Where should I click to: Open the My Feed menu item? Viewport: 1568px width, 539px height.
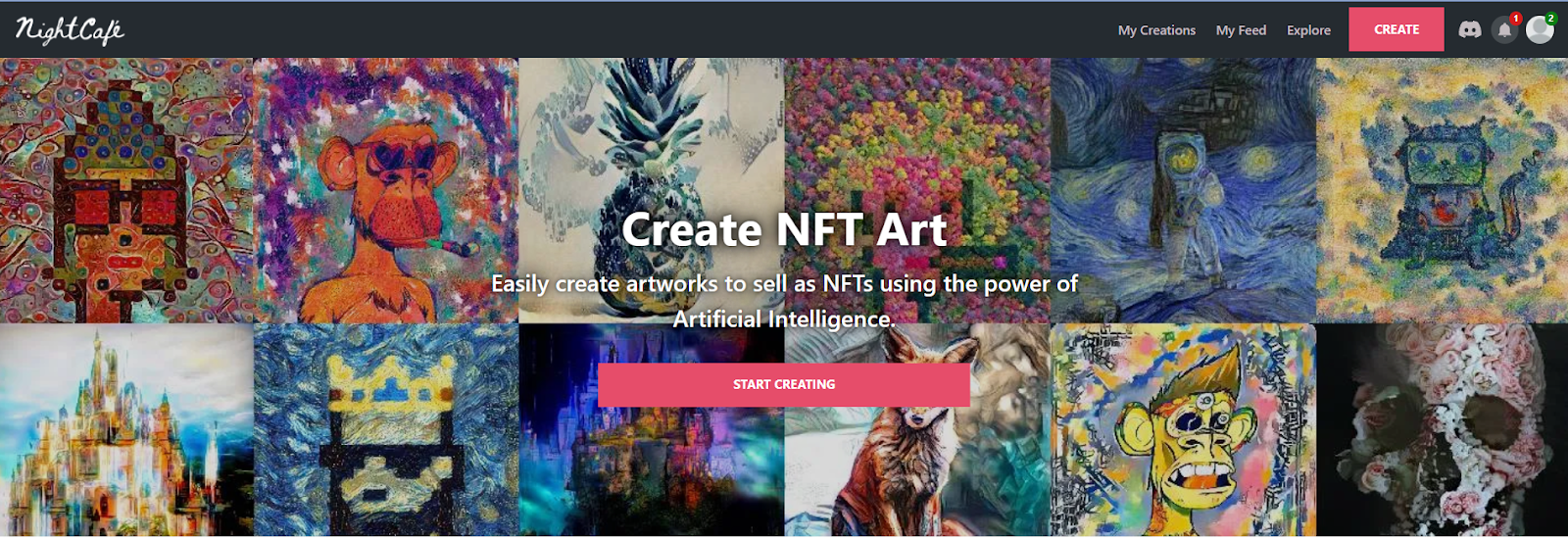point(1241,30)
